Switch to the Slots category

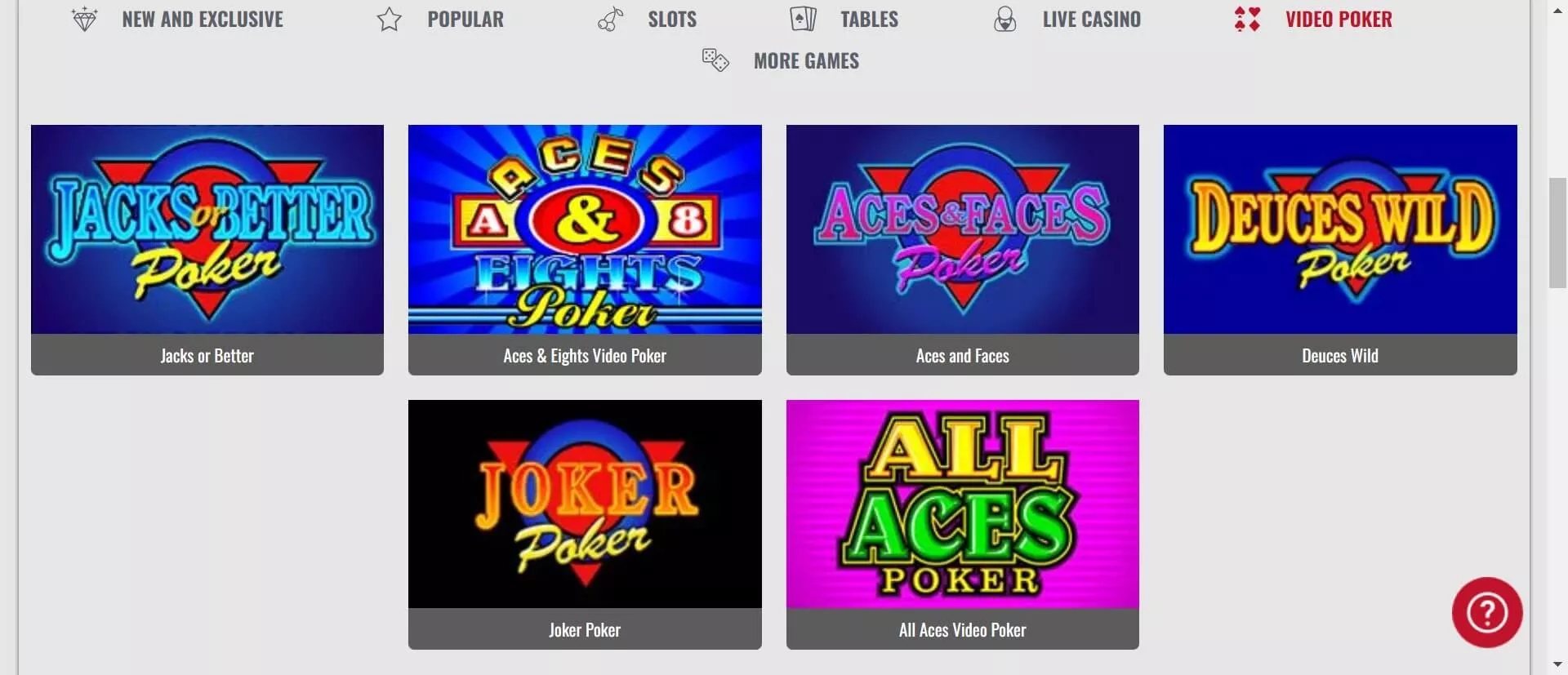click(672, 20)
